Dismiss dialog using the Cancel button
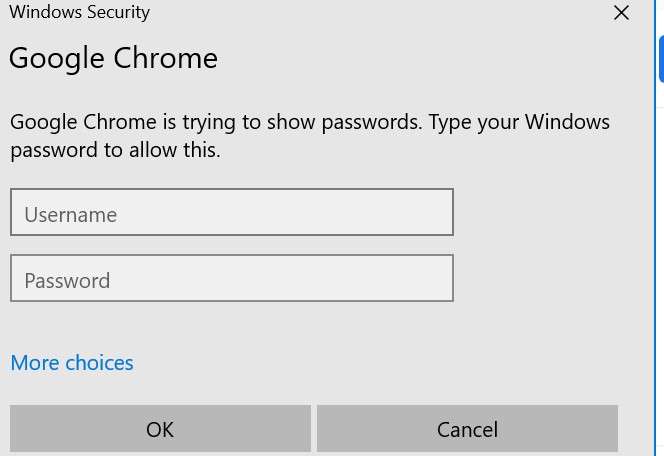Screen dimensions: 664x456 click(467, 428)
